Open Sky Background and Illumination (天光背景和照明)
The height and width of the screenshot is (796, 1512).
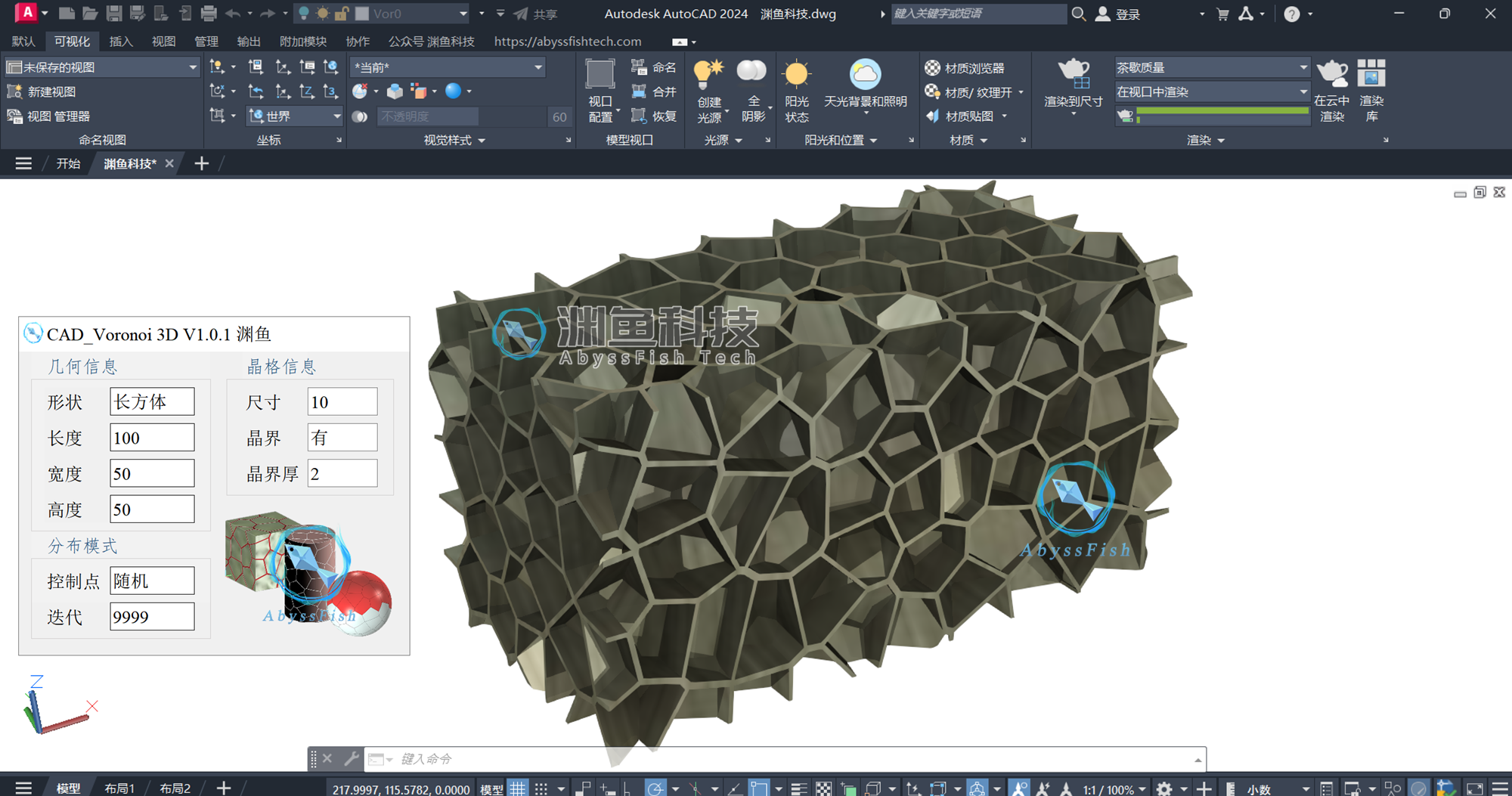[x=865, y=74]
